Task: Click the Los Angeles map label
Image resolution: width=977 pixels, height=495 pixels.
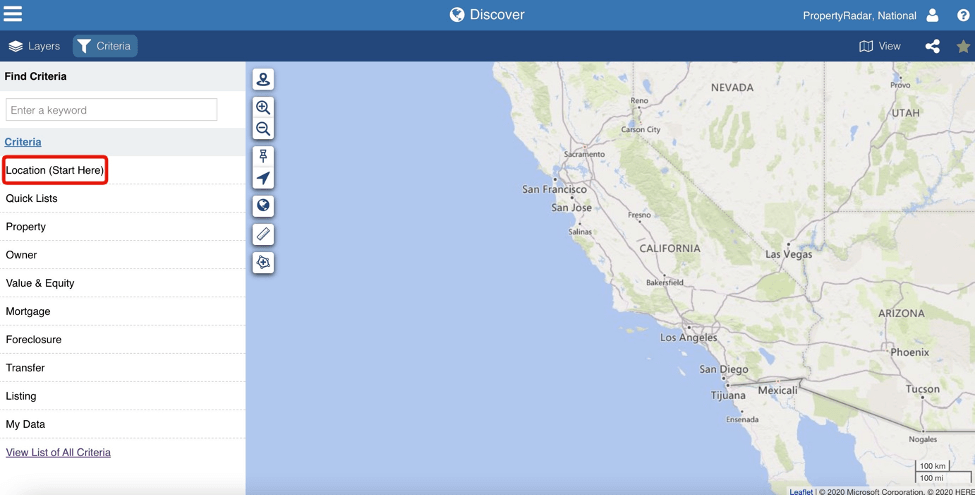Action: [689, 337]
